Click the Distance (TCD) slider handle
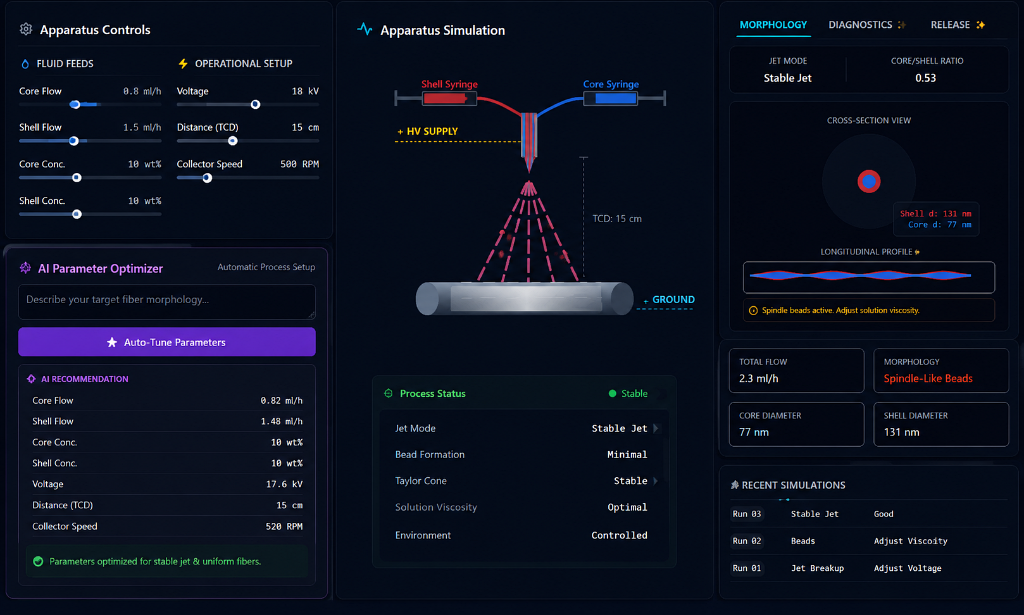The height and width of the screenshot is (615, 1024). pyautogui.click(x=232, y=141)
